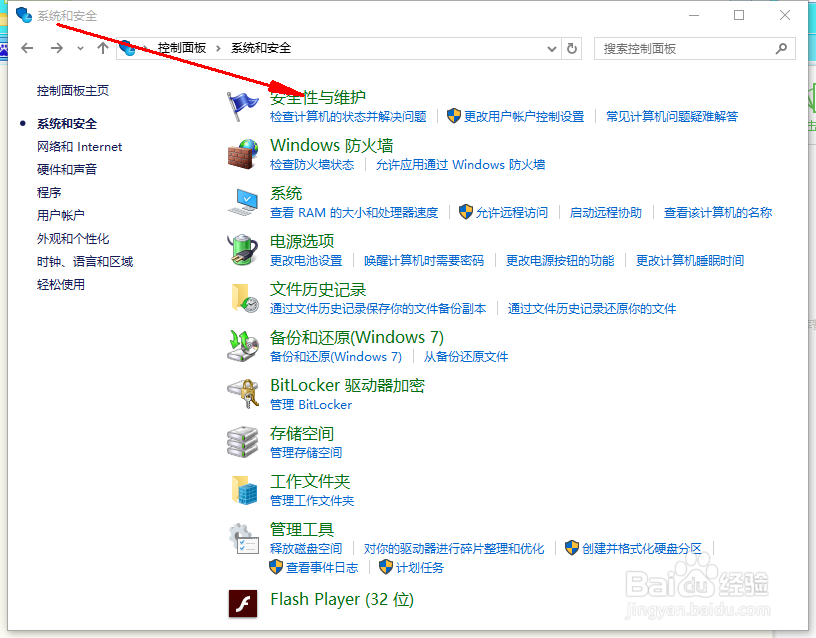Click the Windows Firewall brick wall icon
The height and width of the screenshot is (638, 816).
click(x=243, y=154)
